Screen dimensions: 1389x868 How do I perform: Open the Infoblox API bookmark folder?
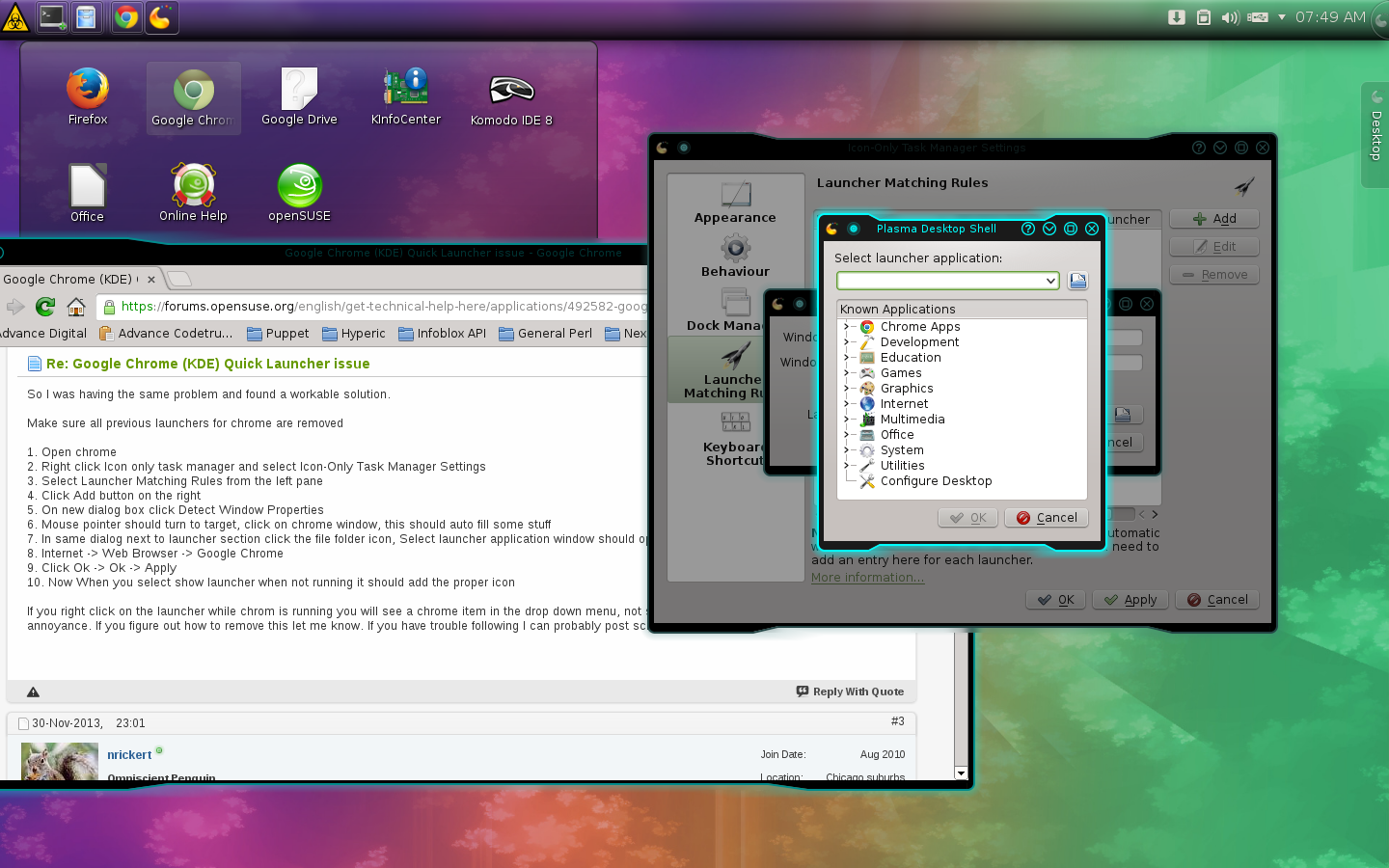point(442,334)
